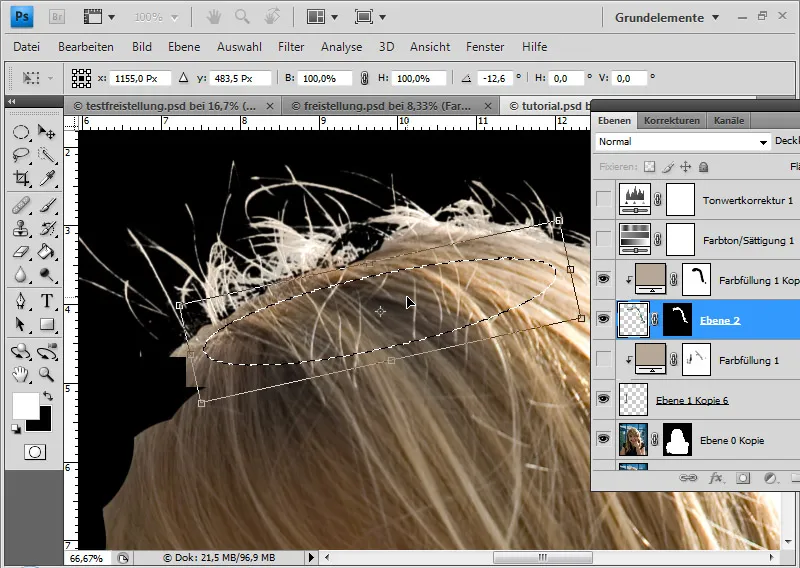800x568 pixels.
Task: Select the Burn tool
Action: pos(46,275)
